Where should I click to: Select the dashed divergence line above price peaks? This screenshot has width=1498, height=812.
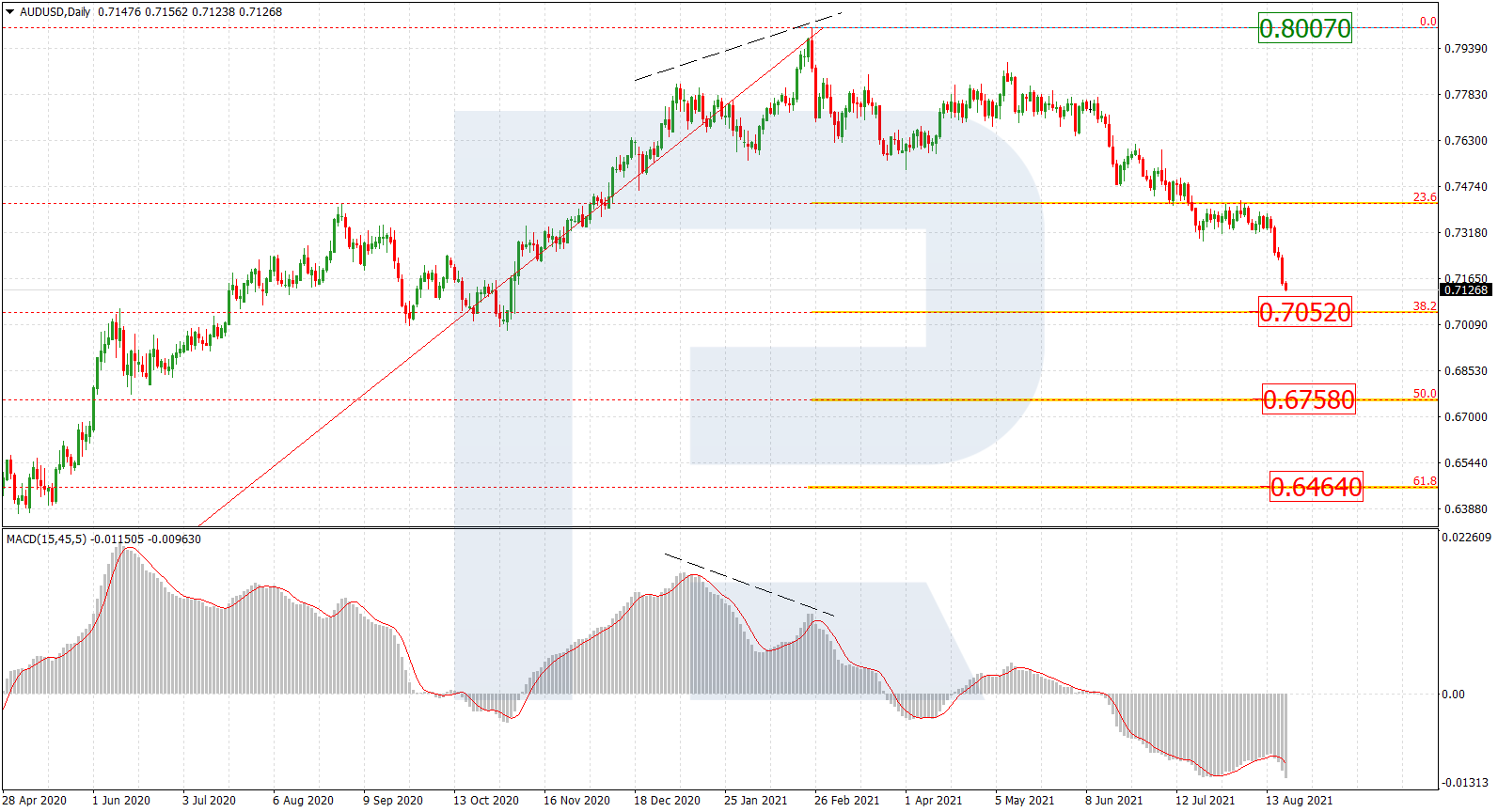(x=737, y=46)
